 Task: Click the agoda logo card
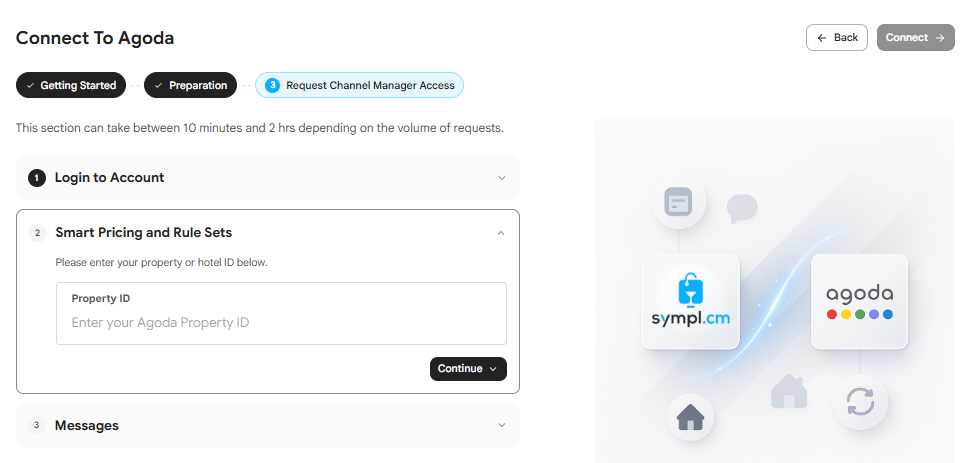pyautogui.click(x=859, y=302)
